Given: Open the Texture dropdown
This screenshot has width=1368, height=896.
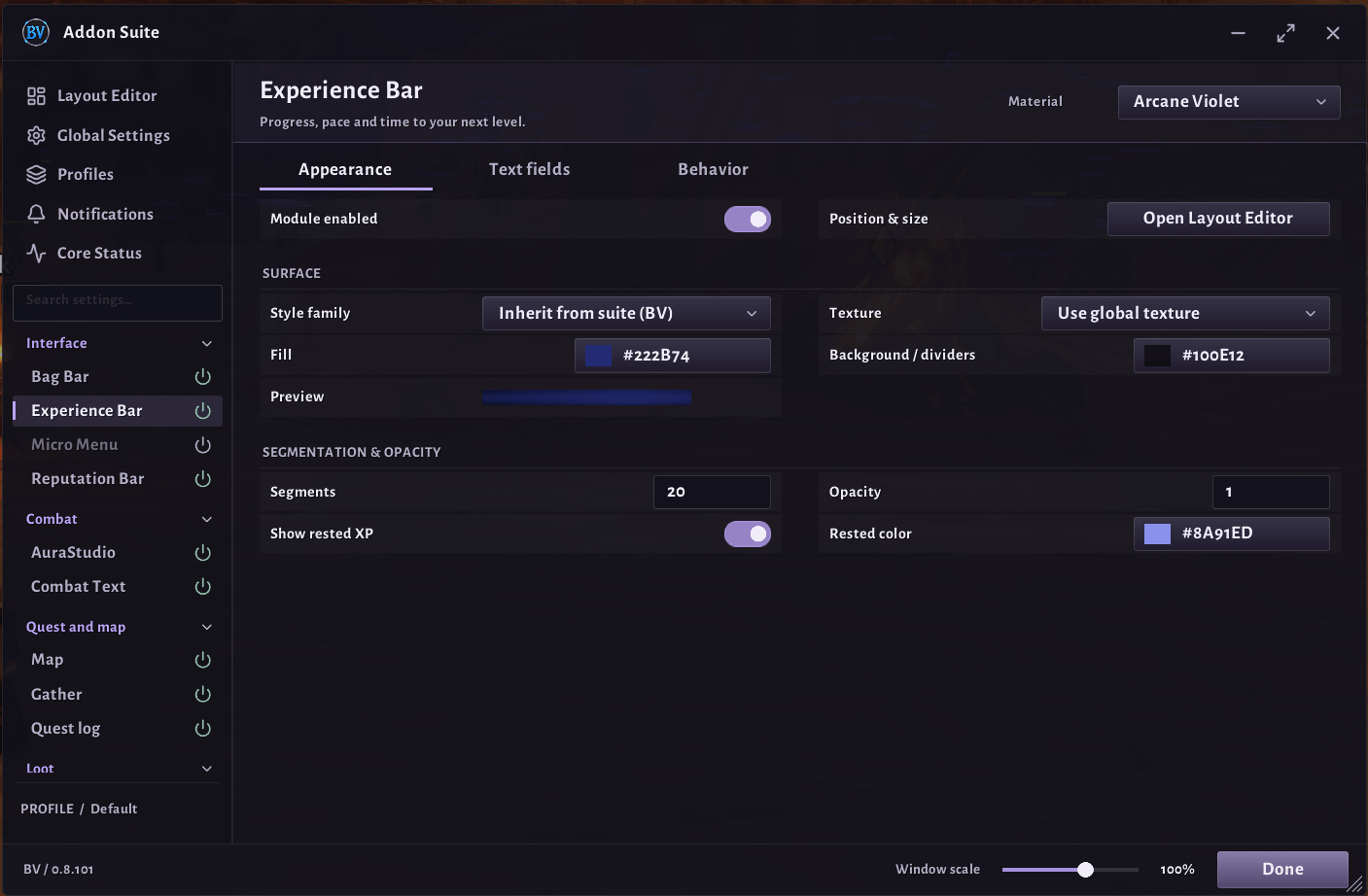Looking at the screenshot, I should point(1185,313).
